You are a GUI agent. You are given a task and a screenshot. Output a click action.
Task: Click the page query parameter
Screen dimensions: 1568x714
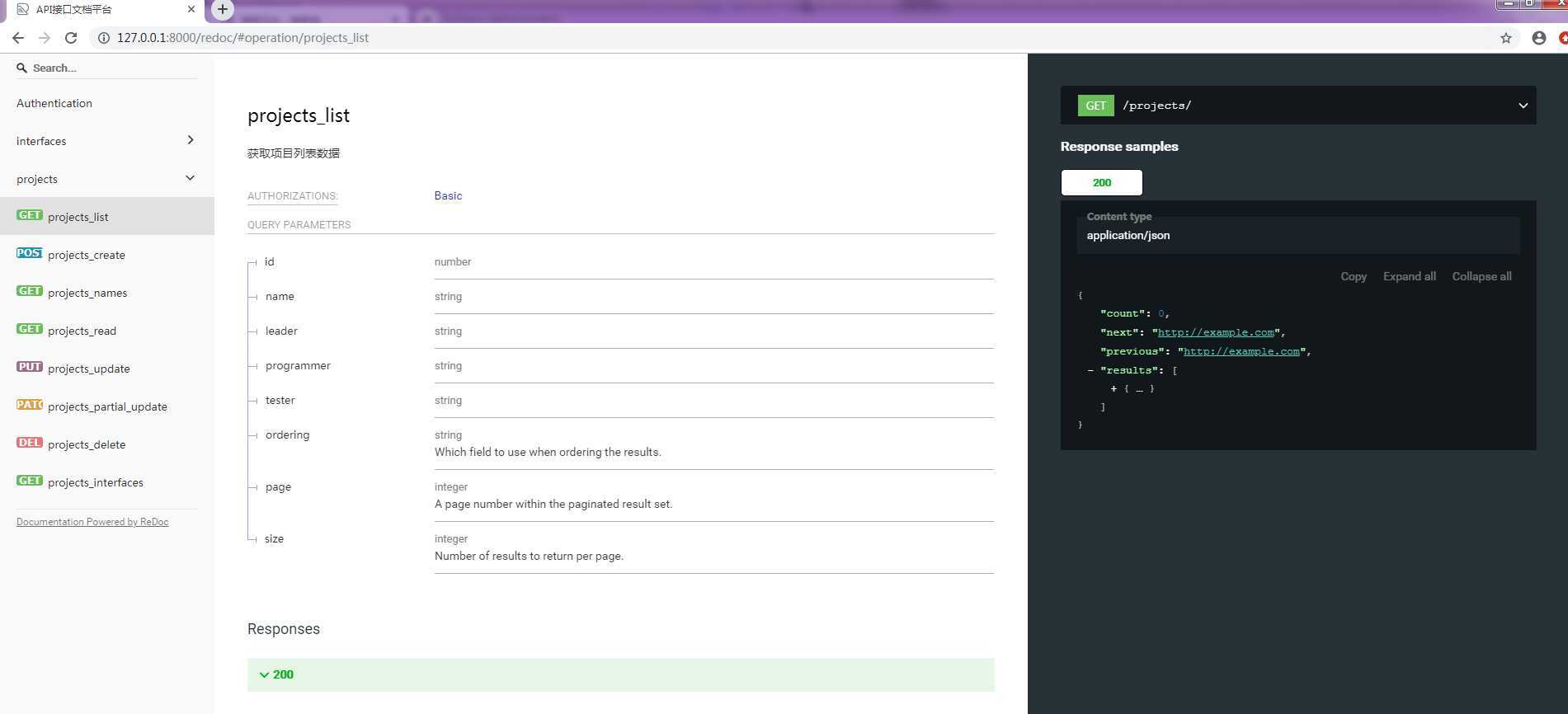(278, 486)
